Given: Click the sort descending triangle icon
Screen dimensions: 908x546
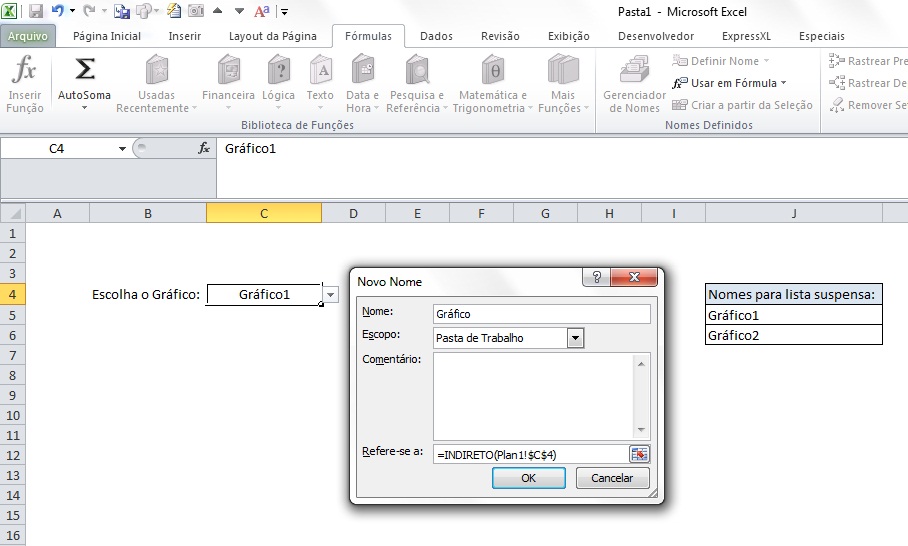Looking at the screenshot, I should [239, 10].
